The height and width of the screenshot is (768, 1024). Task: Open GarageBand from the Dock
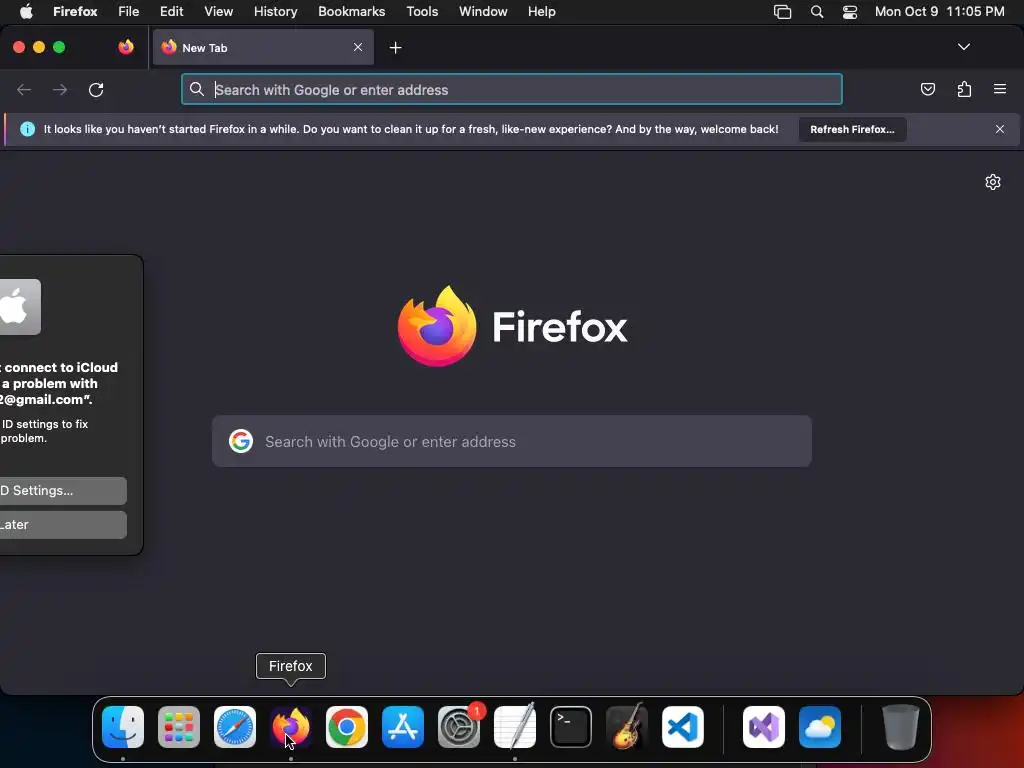(x=627, y=726)
